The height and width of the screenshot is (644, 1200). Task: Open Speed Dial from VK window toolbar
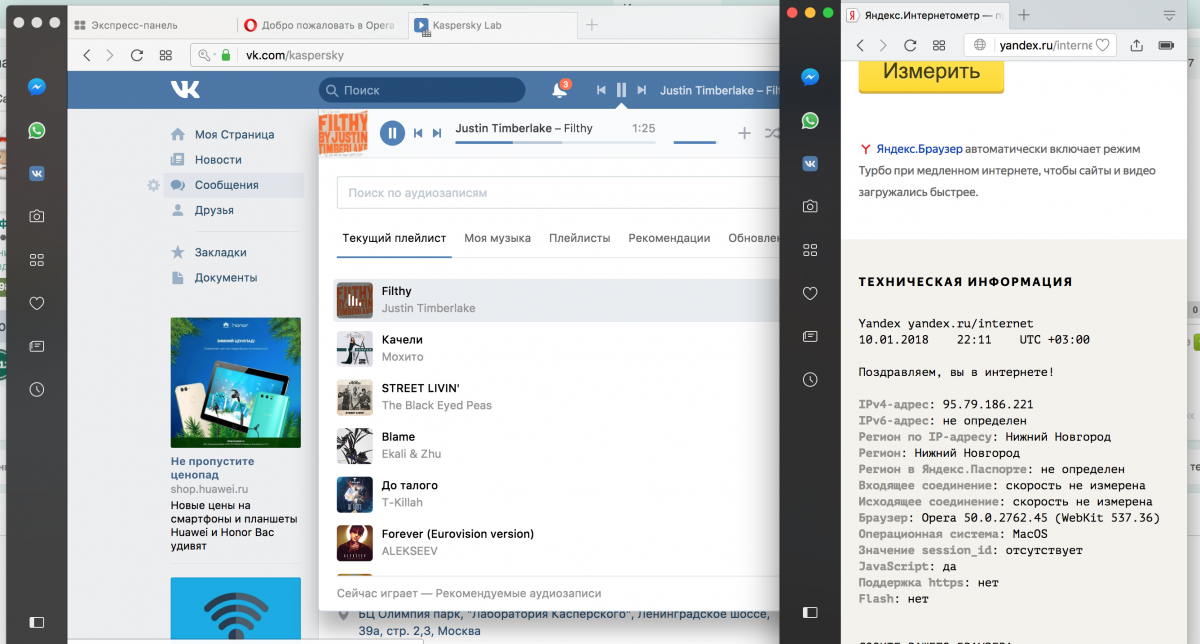(x=166, y=55)
